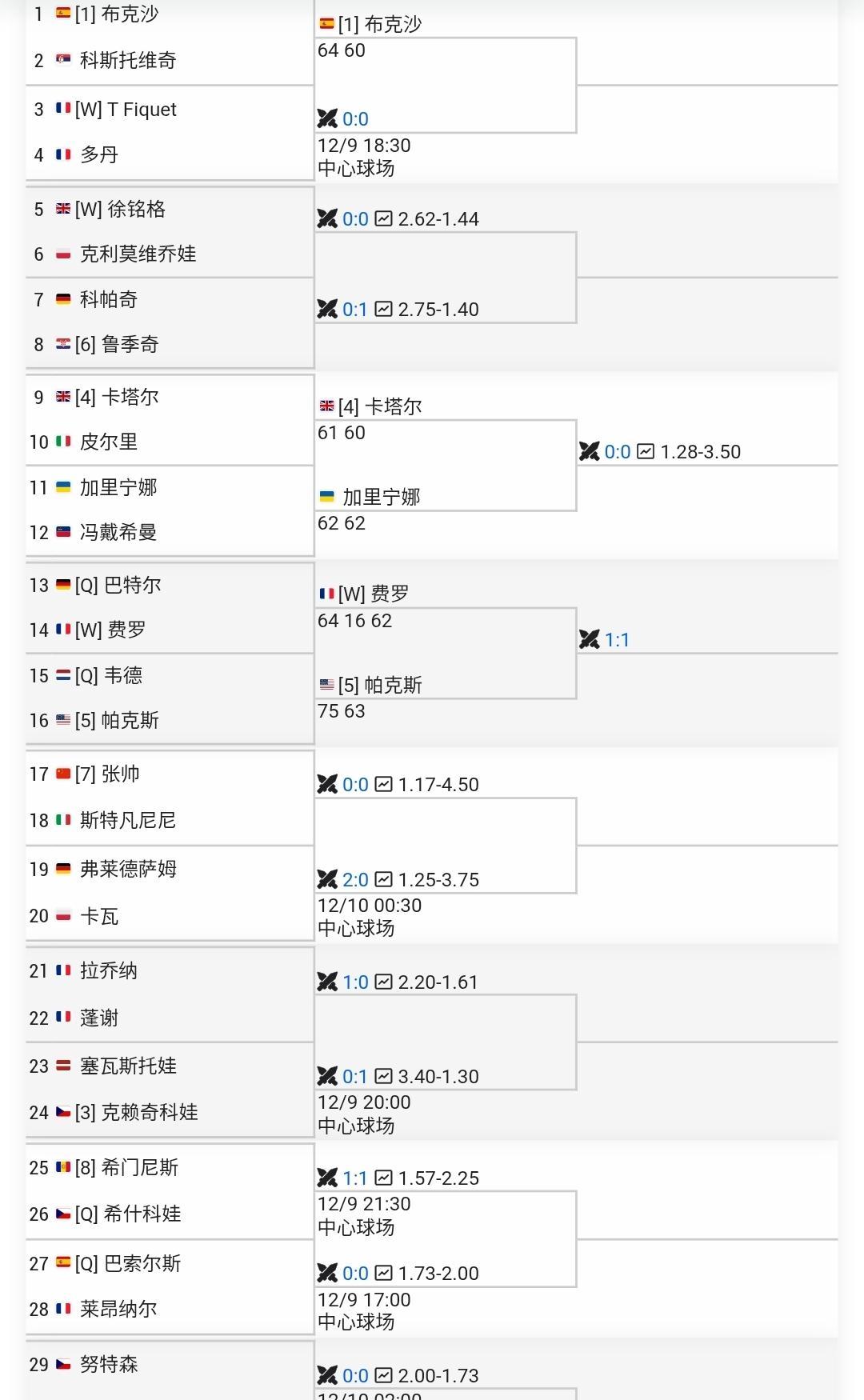This screenshot has height=1400, width=864.
Task: Open odds chart icon next to 2.20-1.61
Action: click(x=384, y=982)
